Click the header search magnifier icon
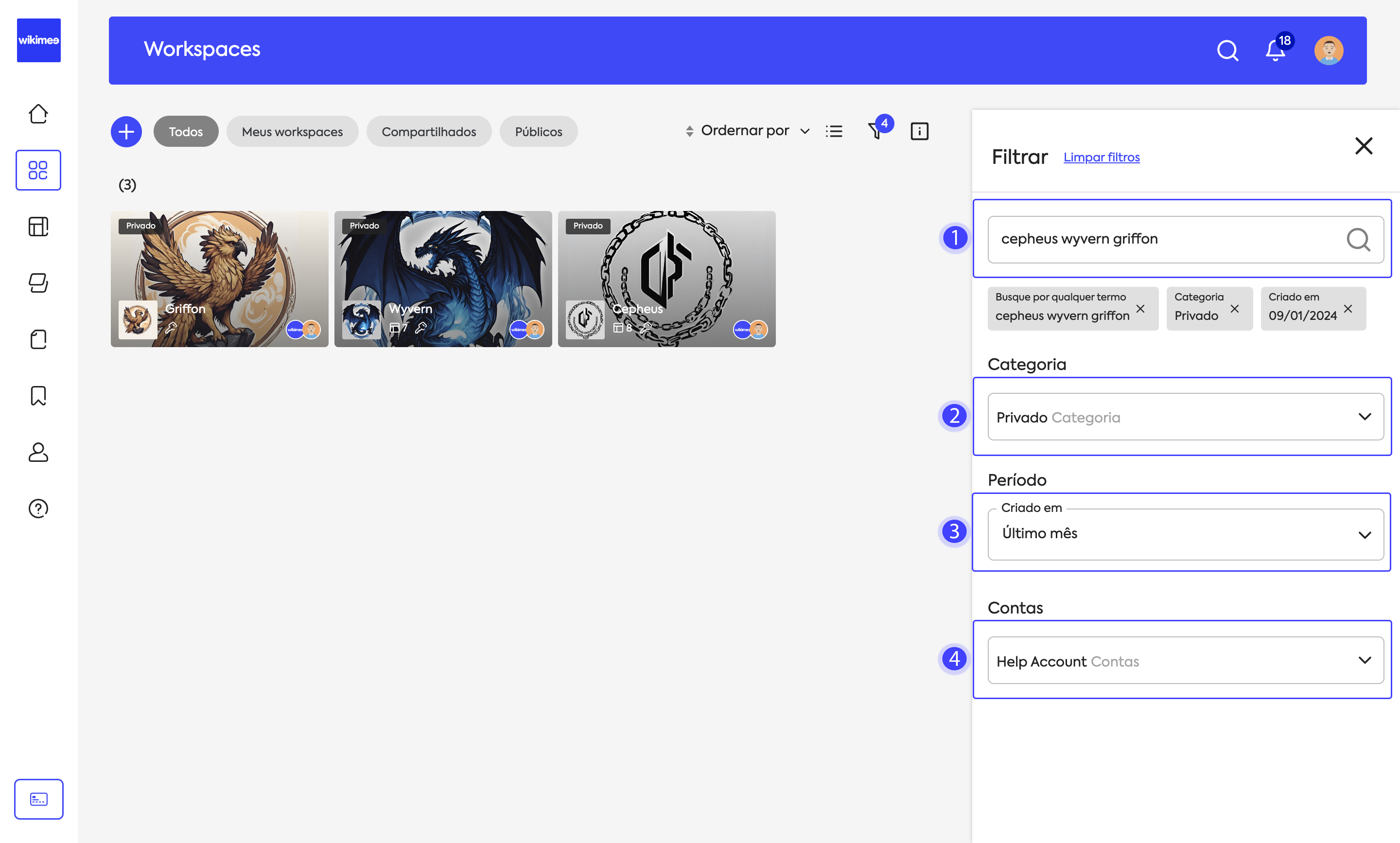The height and width of the screenshot is (843, 1400). (x=1227, y=51)
